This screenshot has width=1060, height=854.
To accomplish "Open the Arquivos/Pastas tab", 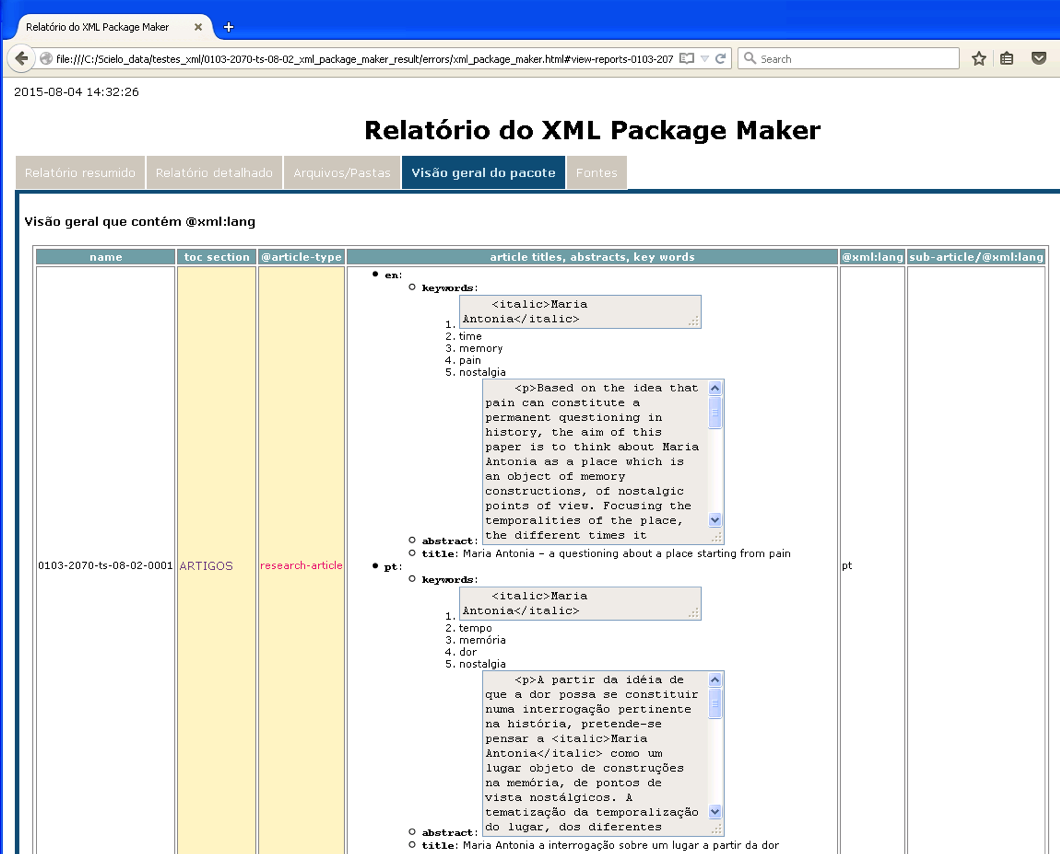I will 342,172.
